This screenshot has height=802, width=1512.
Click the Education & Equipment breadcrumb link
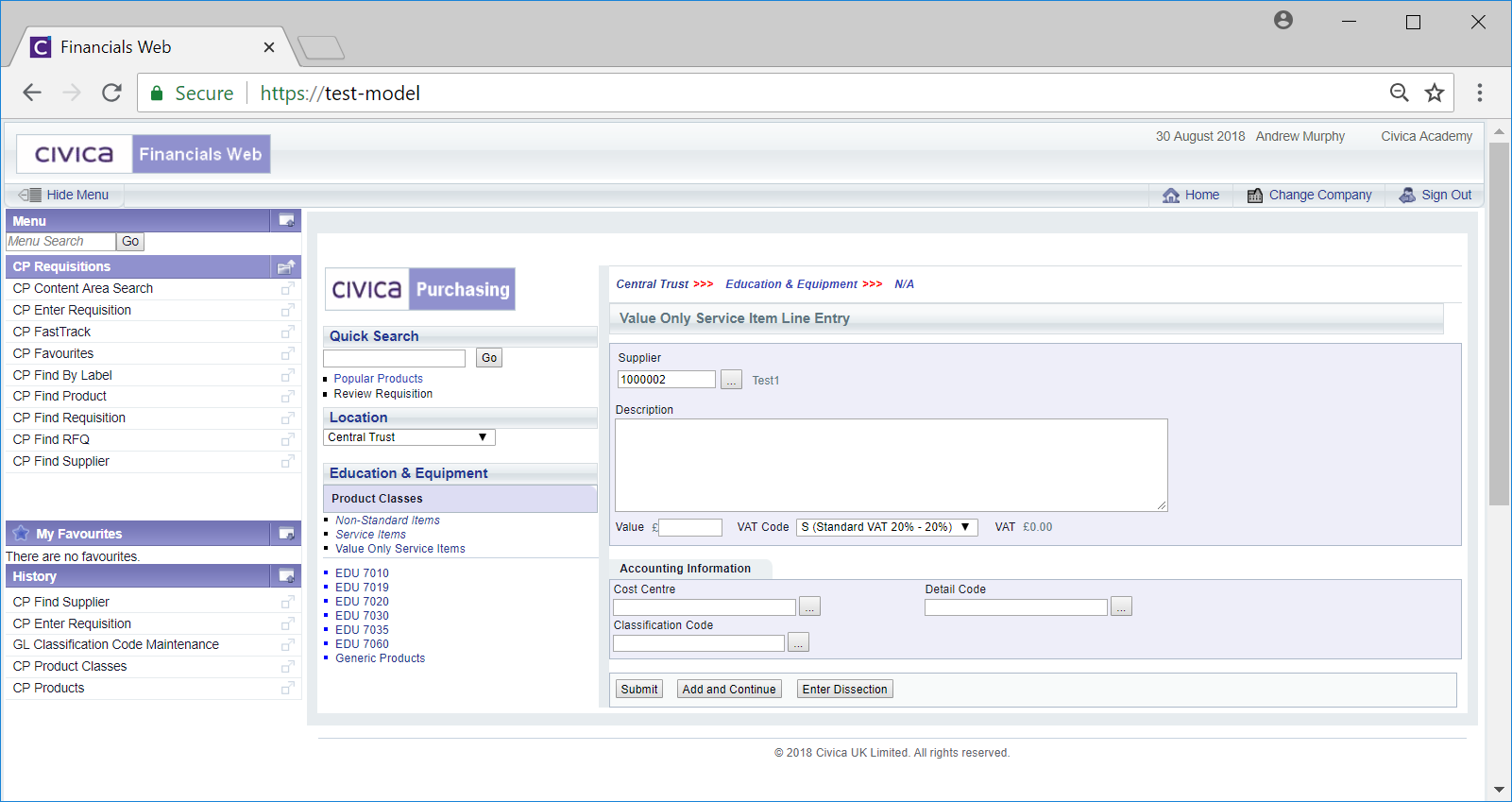pyautogui.click(x=791, y=284)
